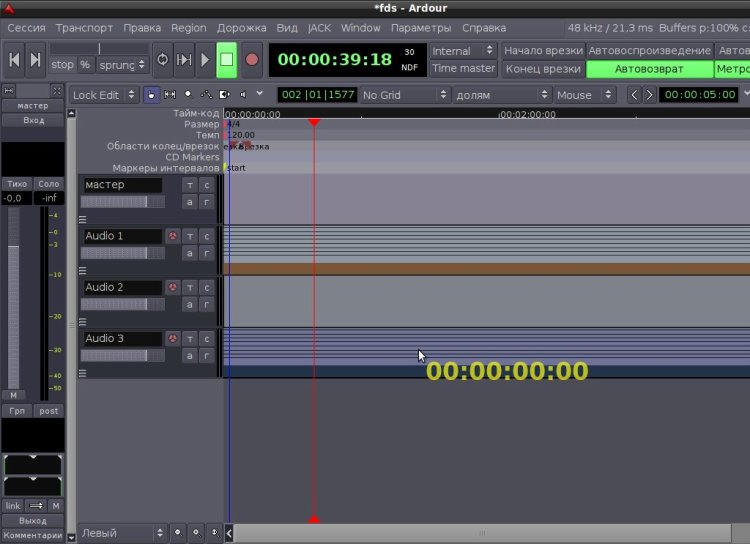Open the Дорожка menu

pyautogui.click(x=242, y=28)
